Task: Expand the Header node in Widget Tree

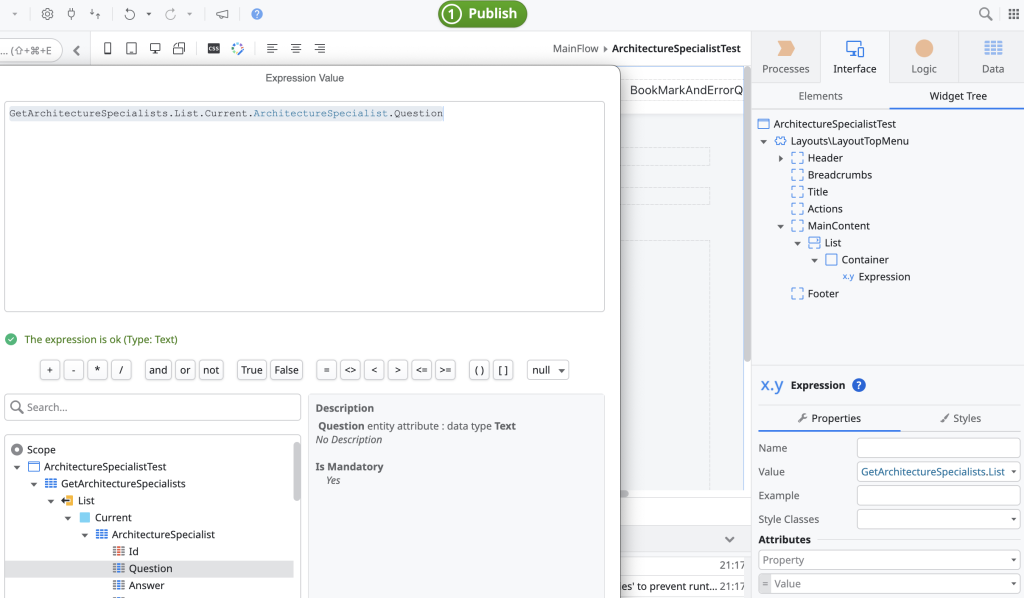Action: tap(780, 158)
